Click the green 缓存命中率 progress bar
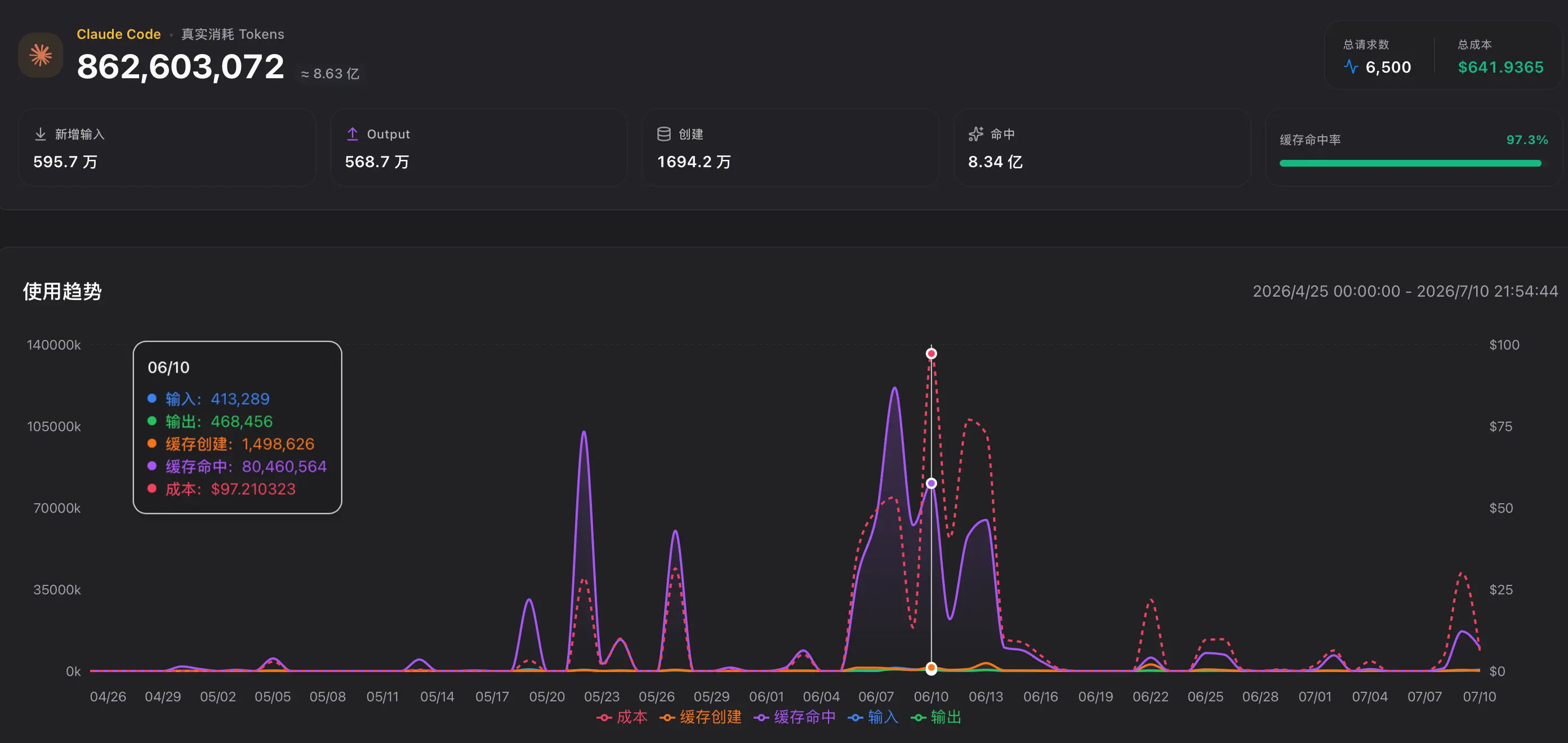 (1410, 163)
